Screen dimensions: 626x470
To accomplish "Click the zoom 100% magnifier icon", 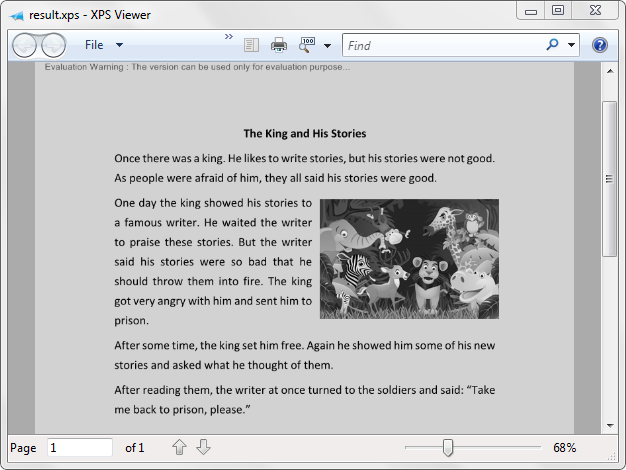I will click(307, 45).
